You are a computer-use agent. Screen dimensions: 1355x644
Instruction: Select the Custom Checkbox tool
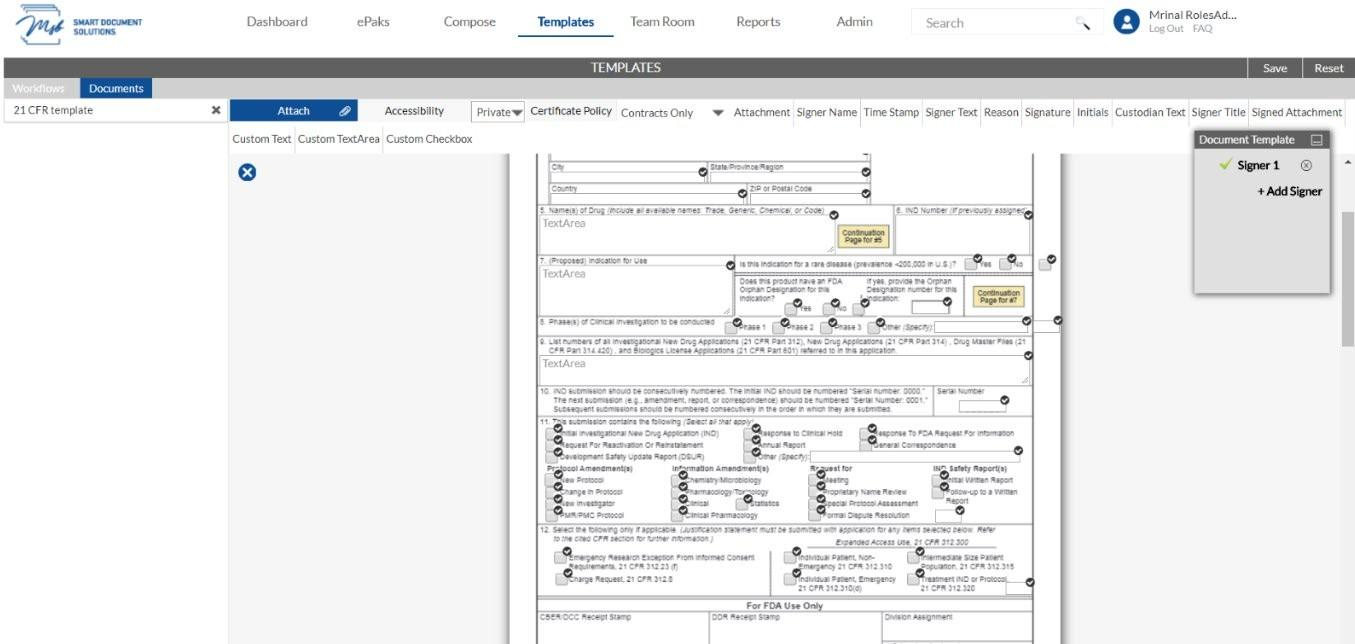tap(429, 139)
